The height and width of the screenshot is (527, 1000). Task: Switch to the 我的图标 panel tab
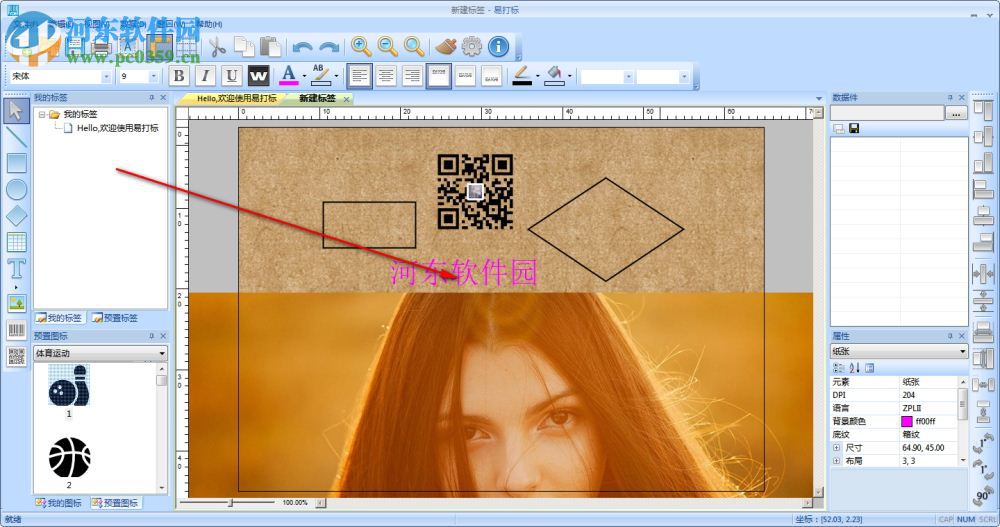click(59, 503)
